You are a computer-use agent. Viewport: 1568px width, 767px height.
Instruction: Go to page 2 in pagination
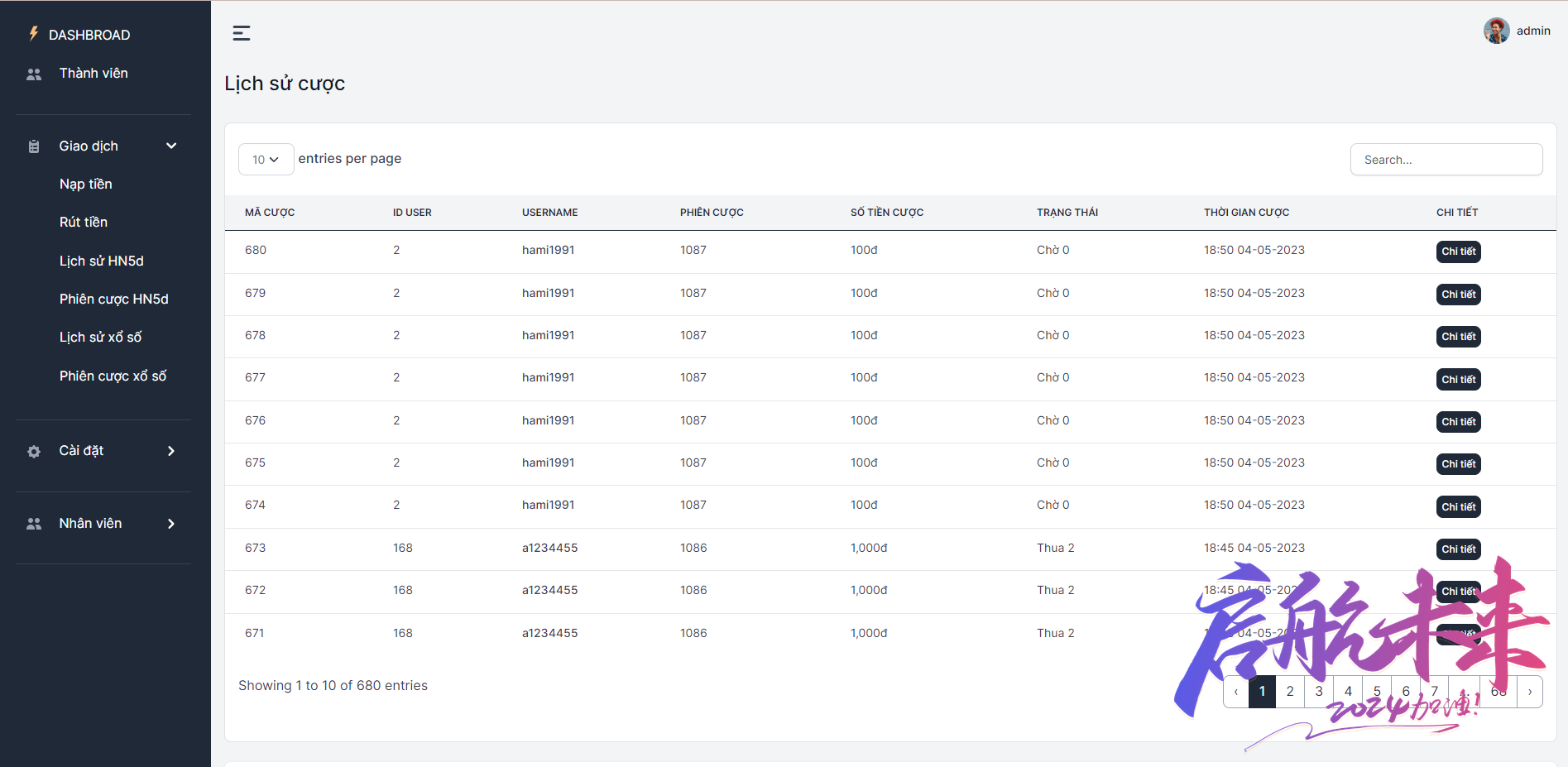pos(1290,692)
